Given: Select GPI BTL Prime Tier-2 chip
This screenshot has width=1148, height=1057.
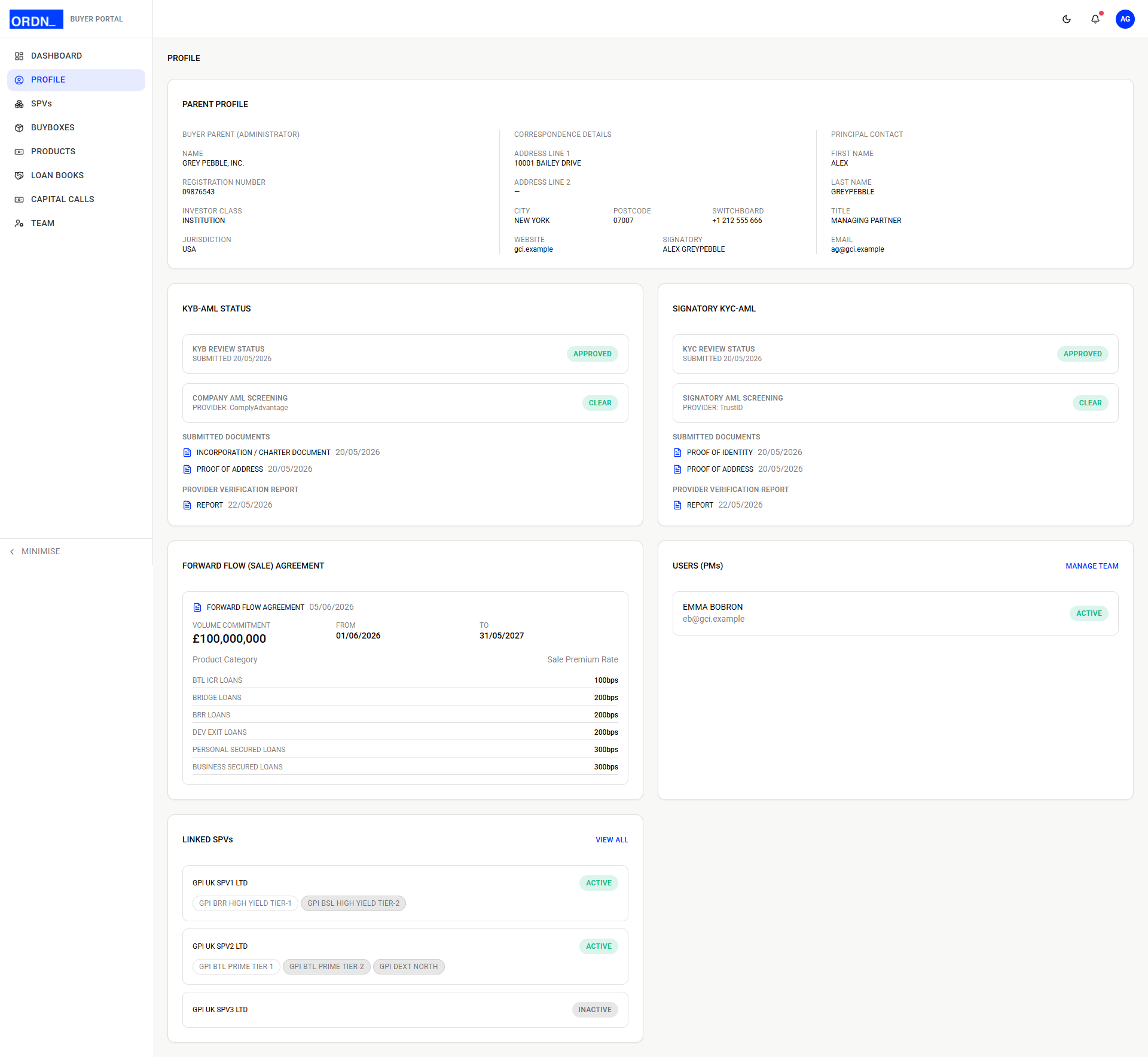Looking at the screenshot, I should [326, 967].
